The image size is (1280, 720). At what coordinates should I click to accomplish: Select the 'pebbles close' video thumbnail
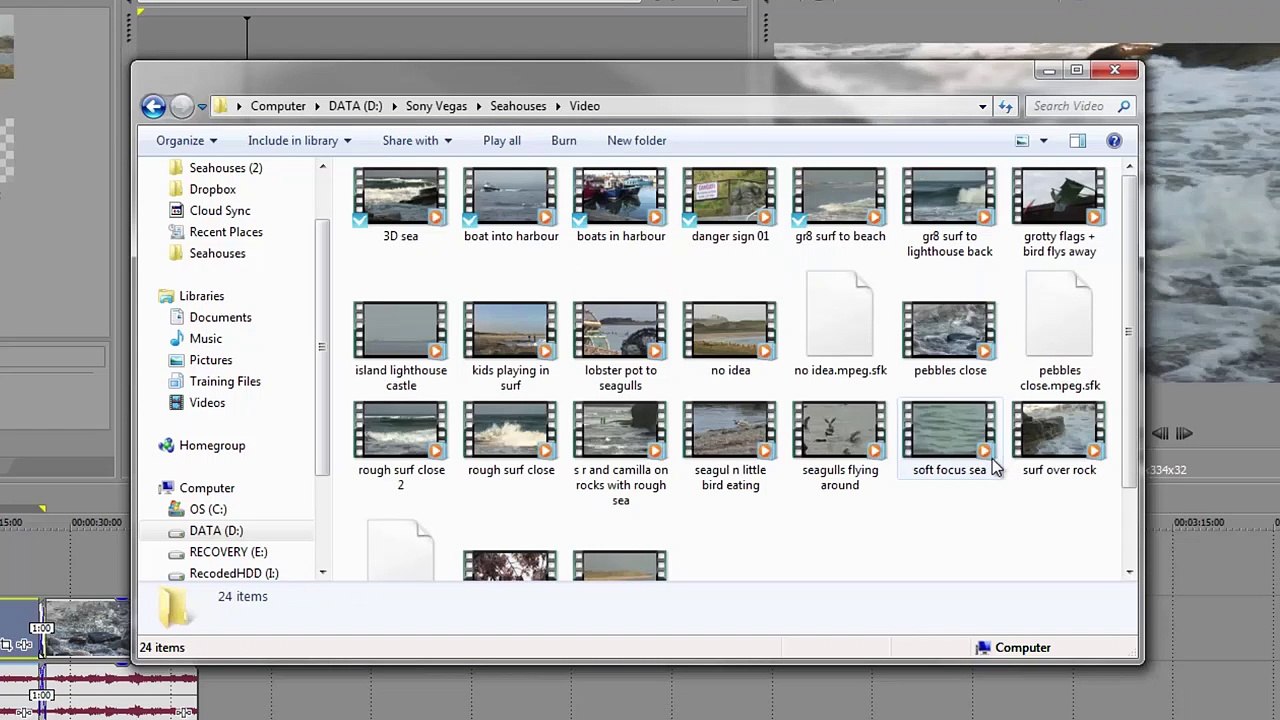pos(950,330)
